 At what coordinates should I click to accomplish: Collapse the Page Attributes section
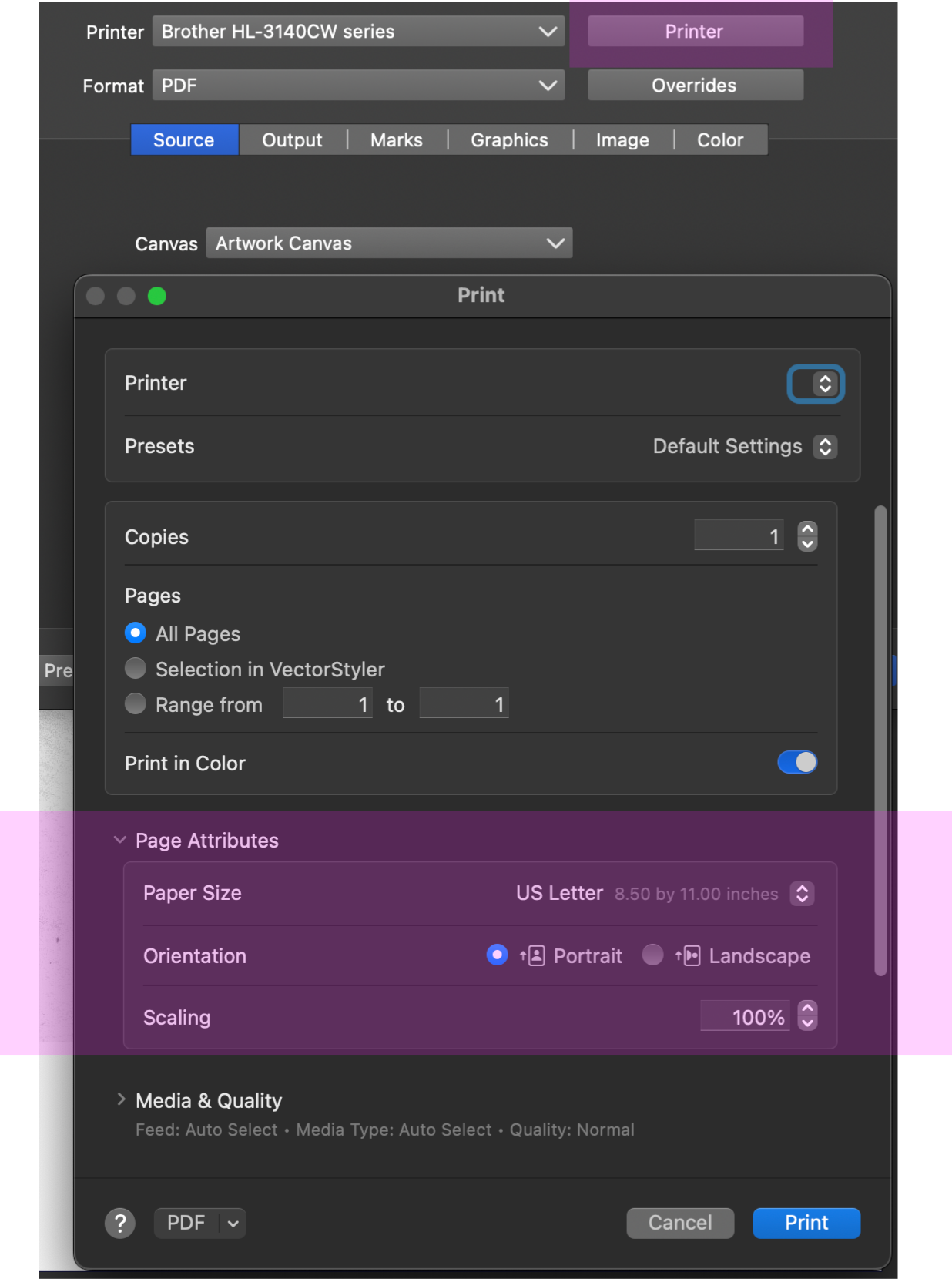point(119,840)
